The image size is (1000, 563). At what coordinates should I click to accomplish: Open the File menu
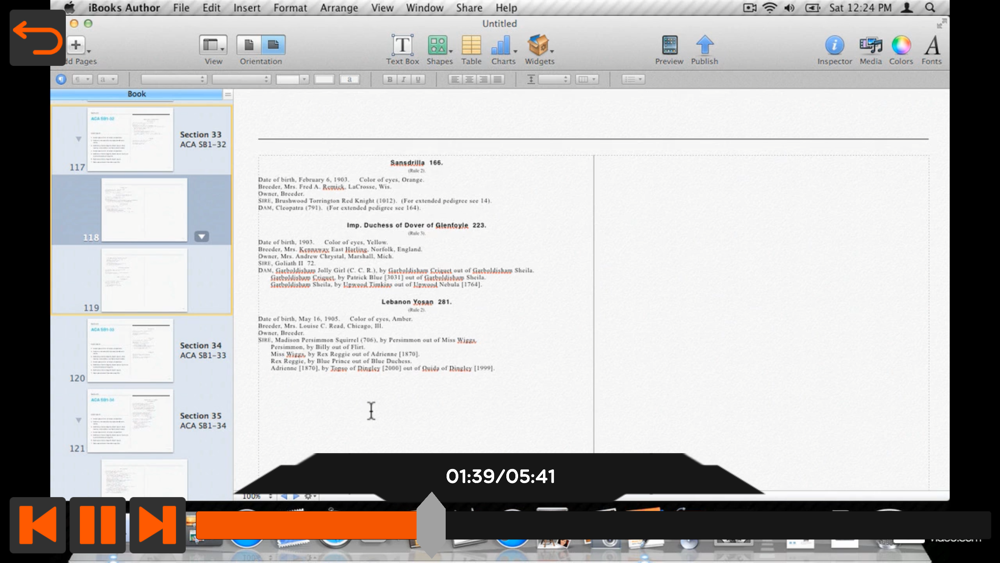pyautogui.click(x=181, y=8)
